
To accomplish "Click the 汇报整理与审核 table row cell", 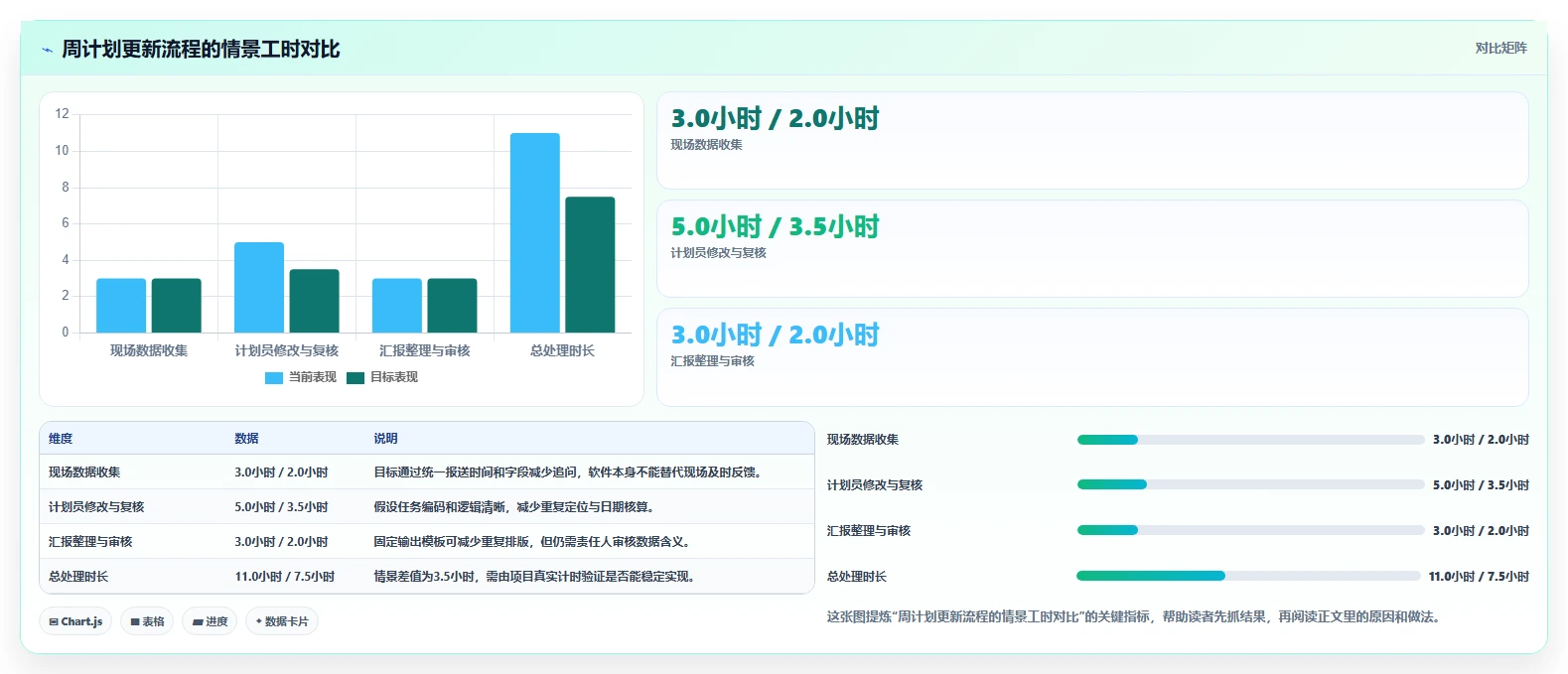I will pos(90,542).
